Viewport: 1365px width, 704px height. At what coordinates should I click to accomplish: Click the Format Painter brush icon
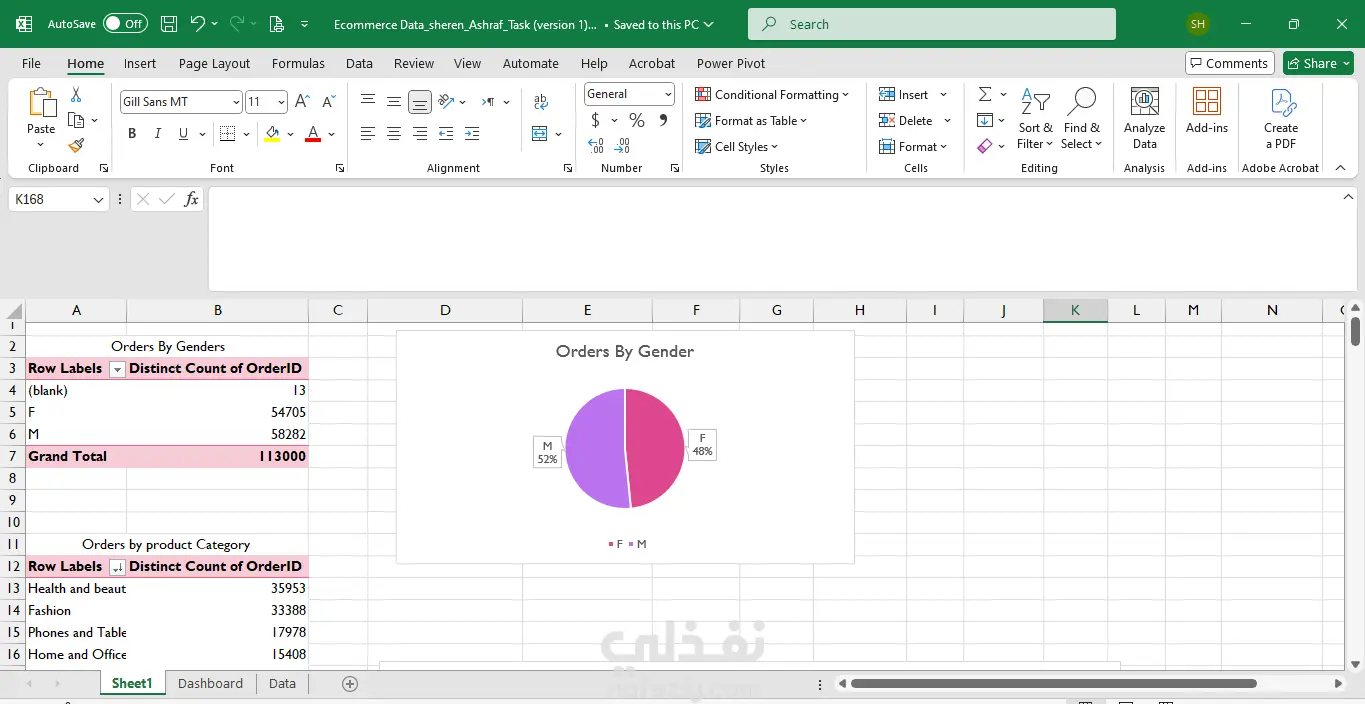pos(76,145)
